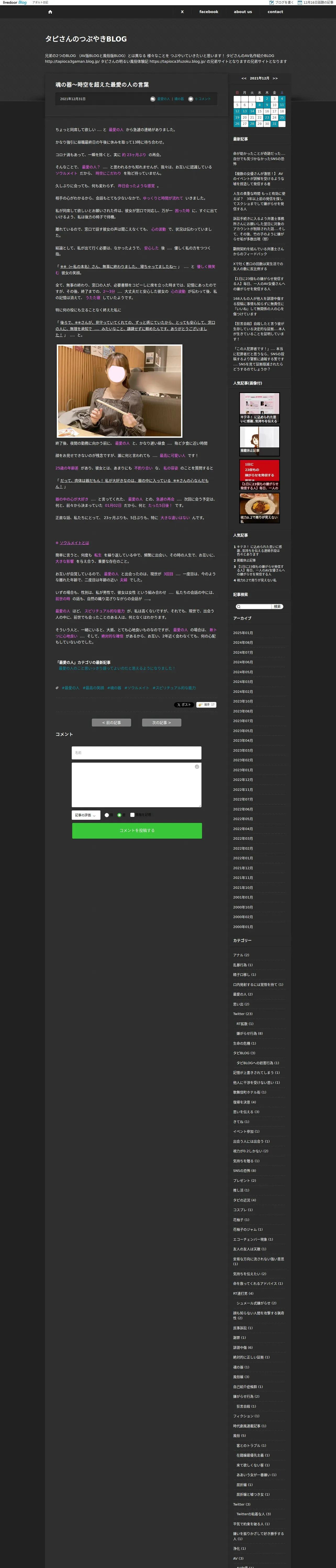Open the タビBLOG (3) category
Viewport: 336px width, 1568px height.
pos(244,1053)
